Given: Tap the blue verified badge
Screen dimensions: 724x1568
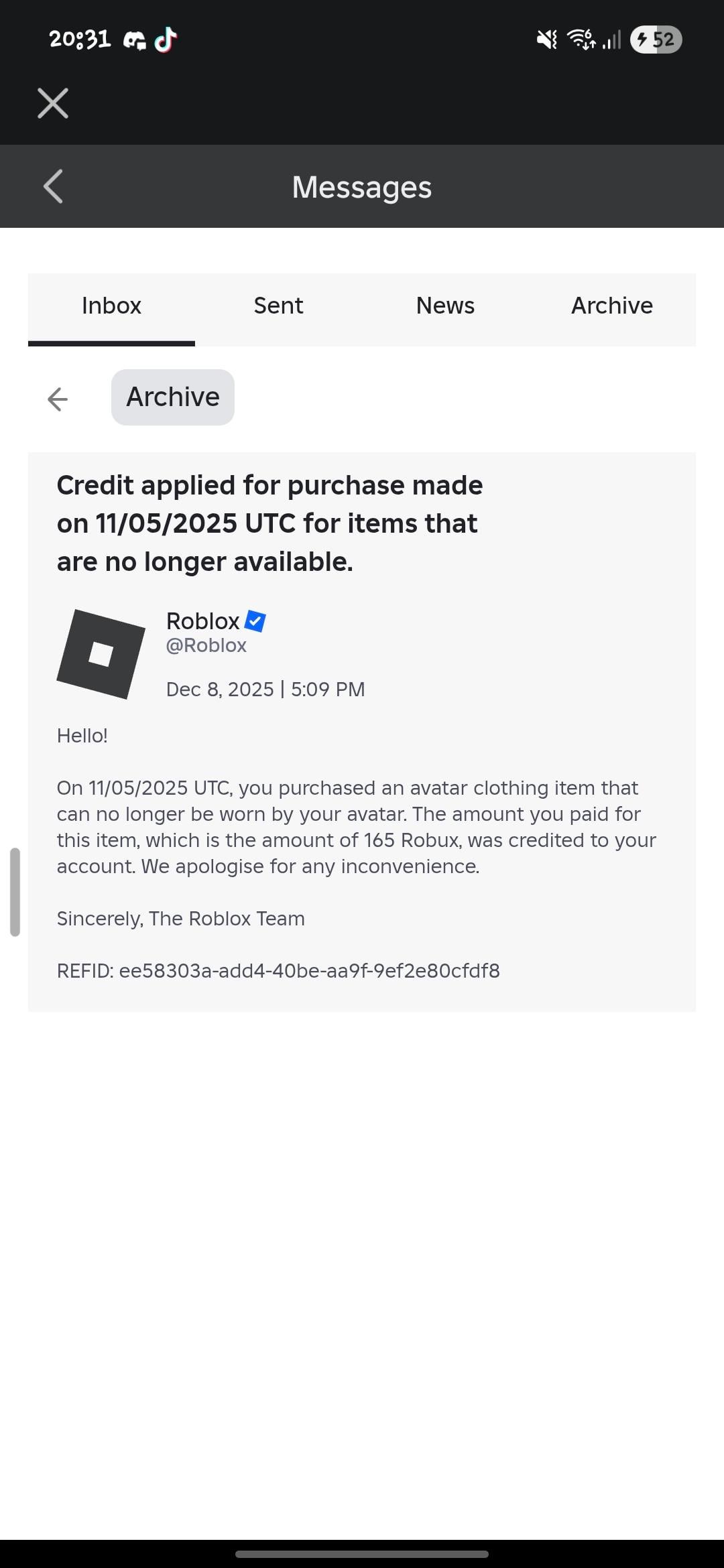Looking at the screenshot, I should (255, 621).
